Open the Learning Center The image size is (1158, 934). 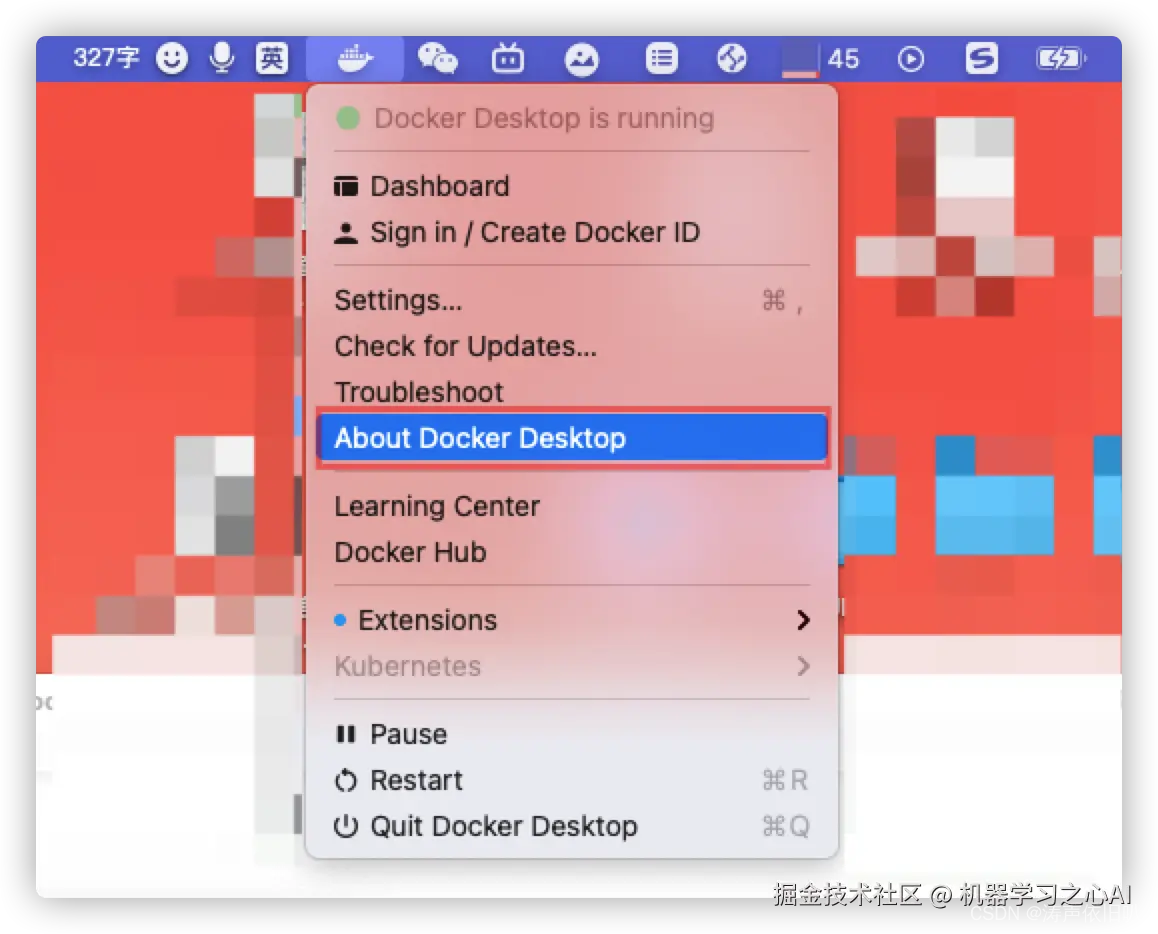[572, 507]
